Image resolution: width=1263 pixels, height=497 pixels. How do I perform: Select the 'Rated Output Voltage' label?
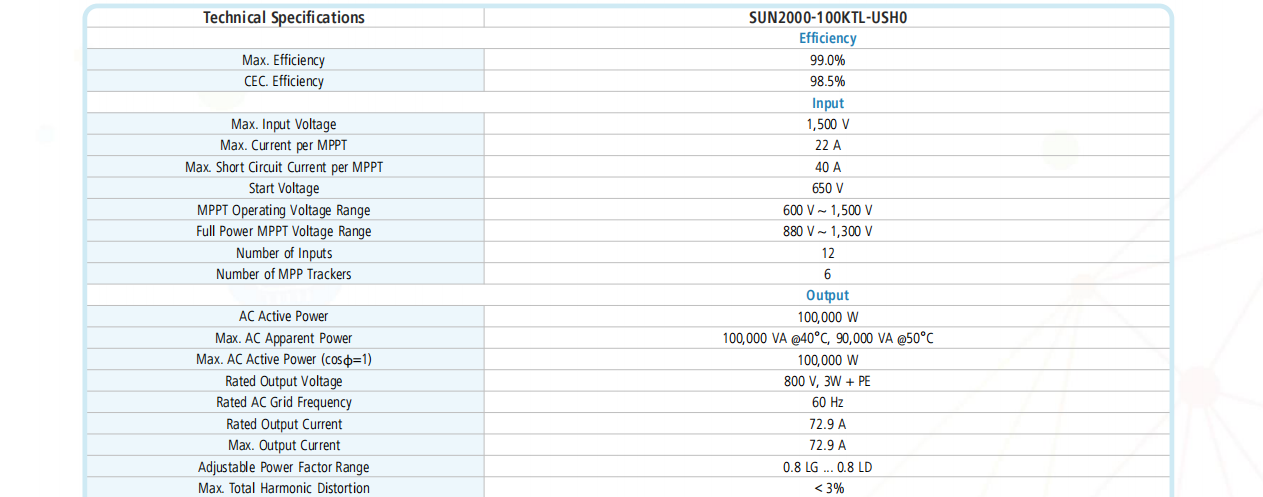284,381
